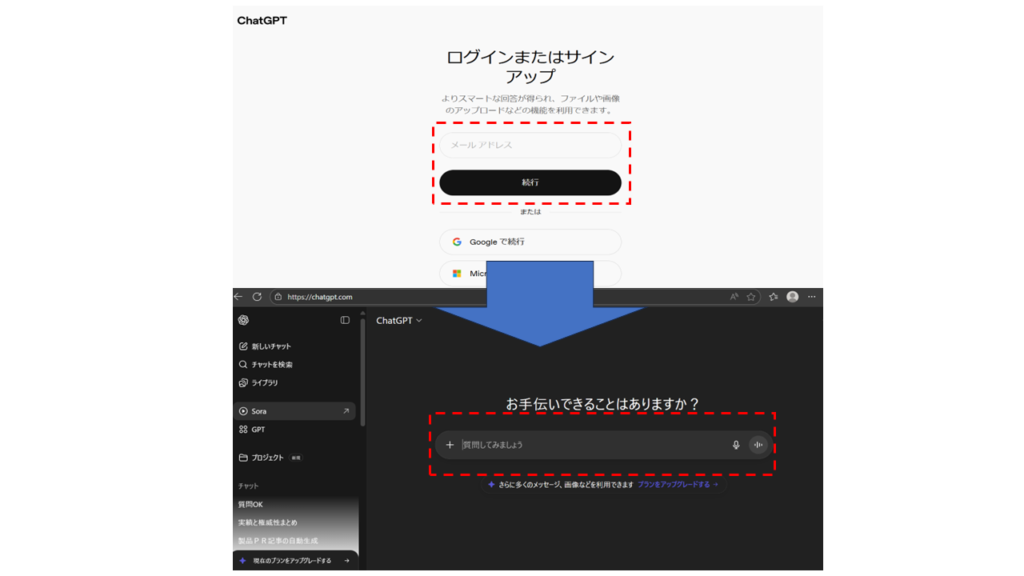Start a new chat via 新しいチャット
1024x576 pixels.
coord(270,346)
